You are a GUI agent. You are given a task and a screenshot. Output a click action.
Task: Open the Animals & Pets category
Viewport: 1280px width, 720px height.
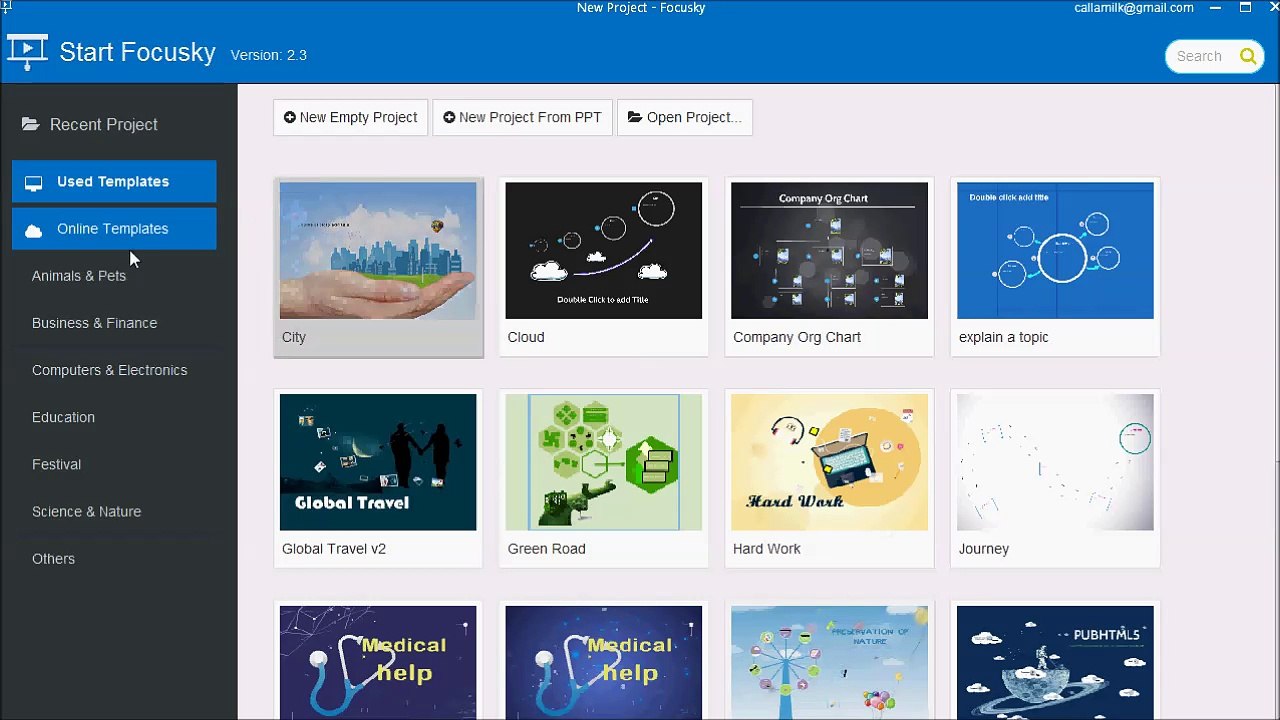coord(79,276)
